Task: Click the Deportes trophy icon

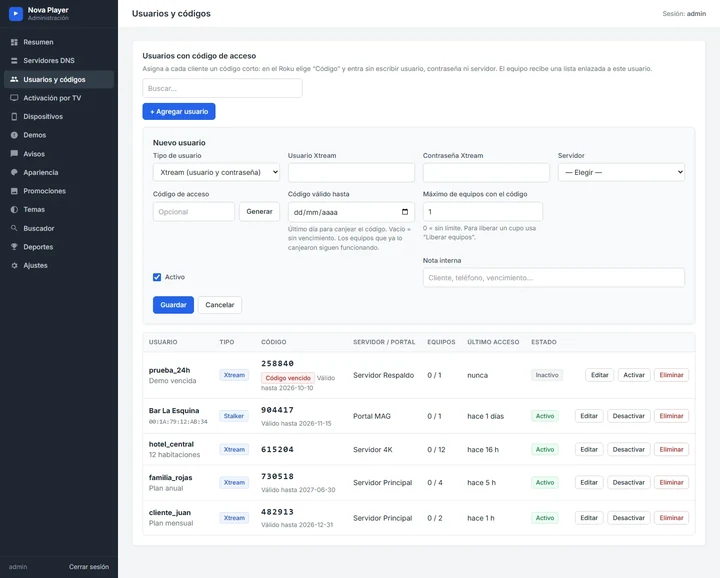Action: click(14, 247)
